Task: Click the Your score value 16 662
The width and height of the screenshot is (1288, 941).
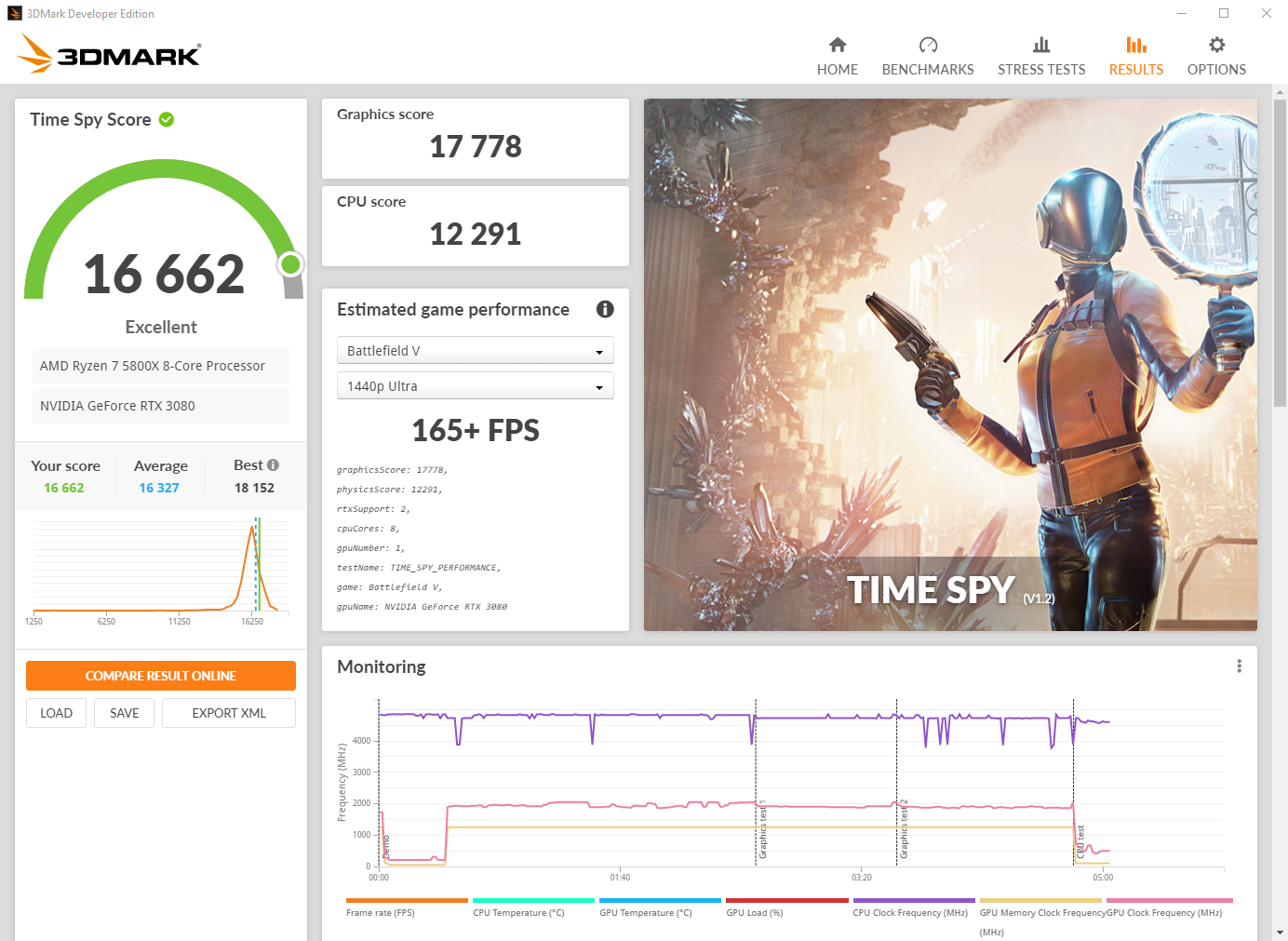Action: click(64, 488)
